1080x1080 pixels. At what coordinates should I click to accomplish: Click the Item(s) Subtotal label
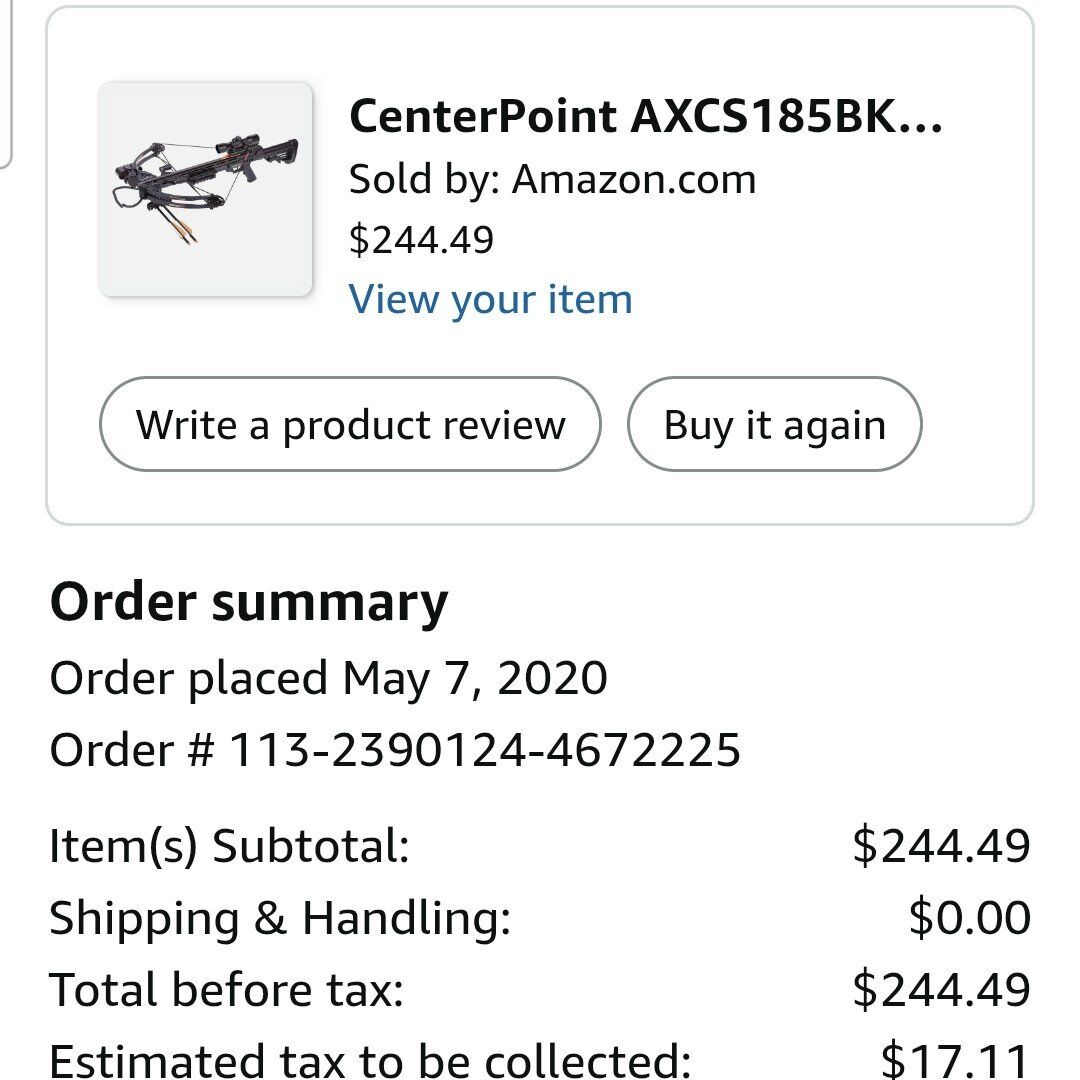point(230,846)
